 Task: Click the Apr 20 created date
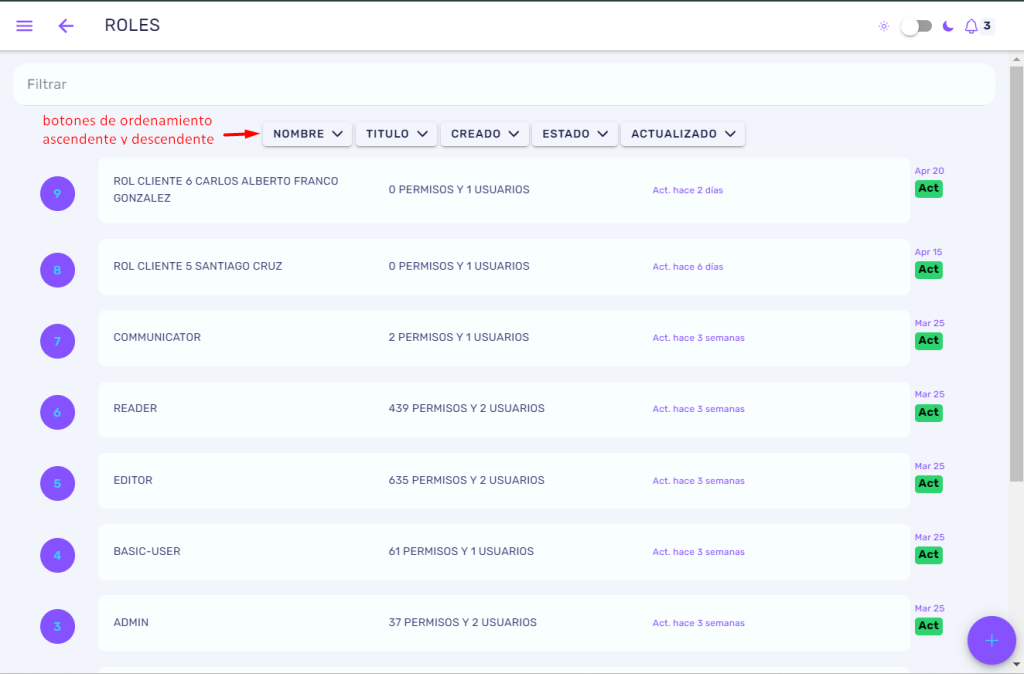929,171
